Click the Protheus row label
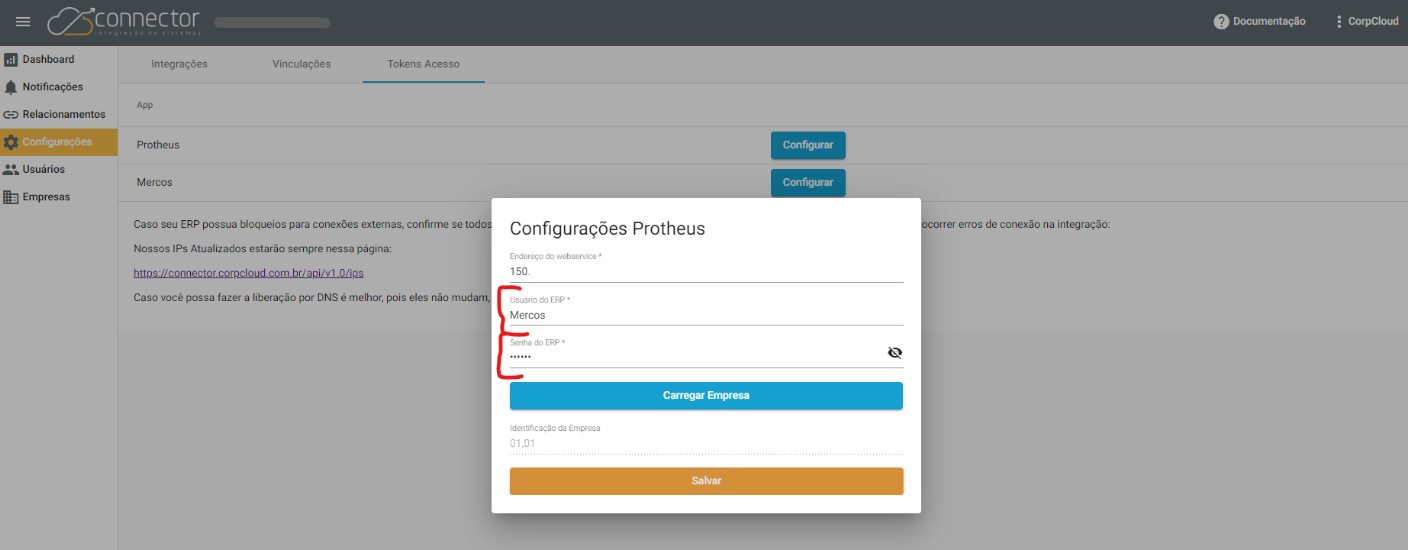The height and width of the screenshot is (550, 1408). click(158, 145)
